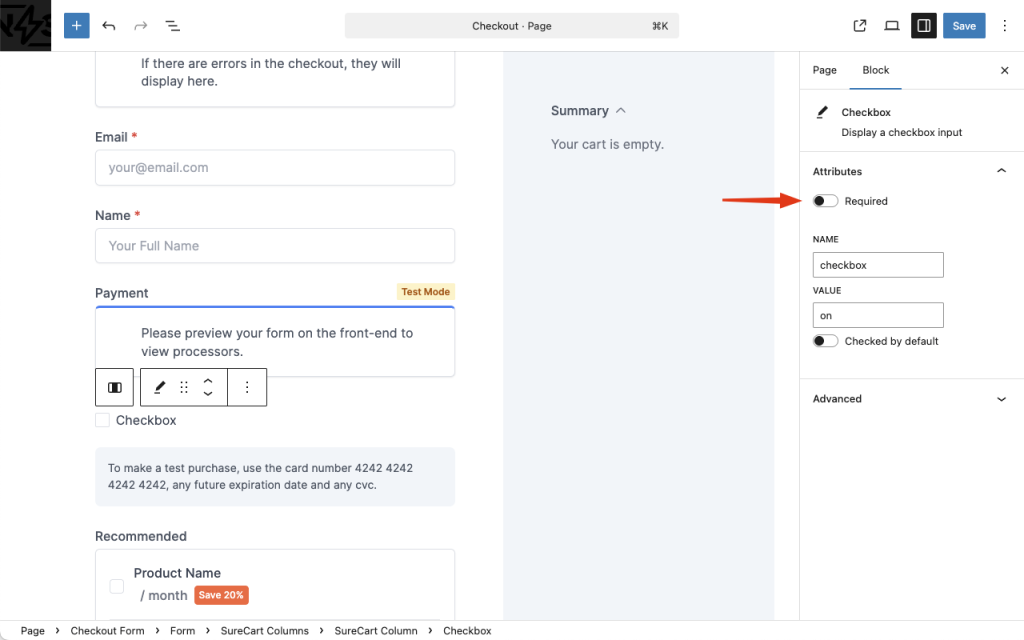Open the preview laptop icon
The width and height of the screenshot is (1024, 640).
(x=891, y=25)
